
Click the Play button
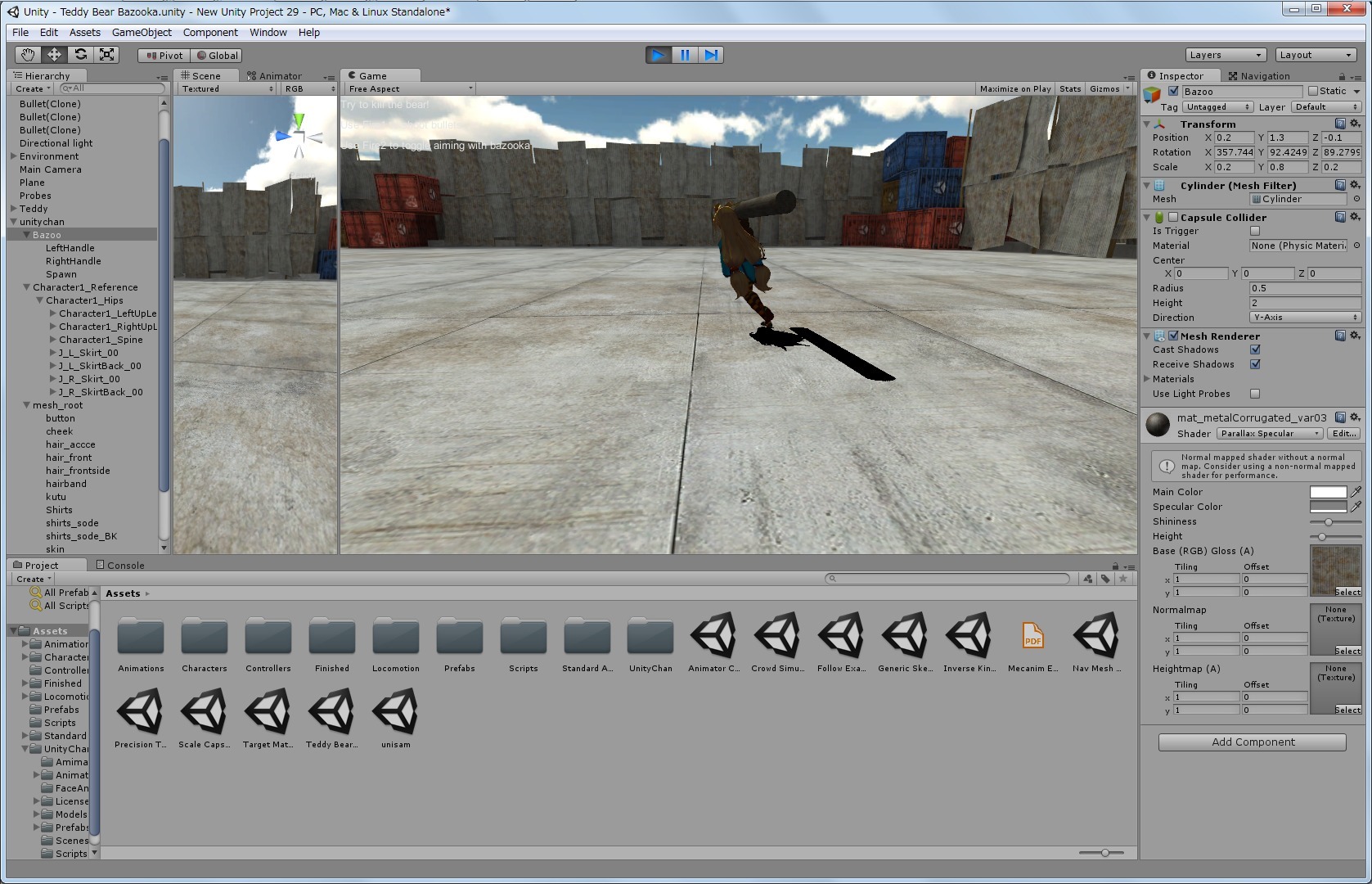point(658,55)
